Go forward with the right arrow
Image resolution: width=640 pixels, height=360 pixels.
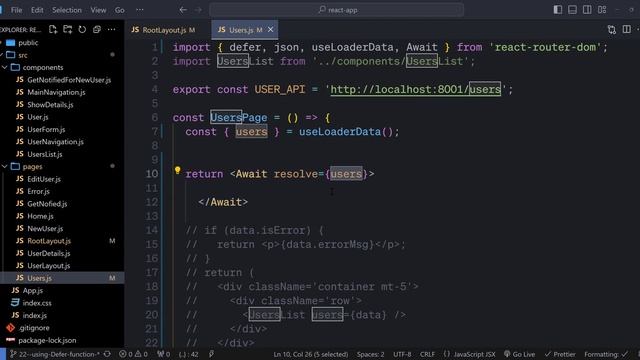point(198,10)
